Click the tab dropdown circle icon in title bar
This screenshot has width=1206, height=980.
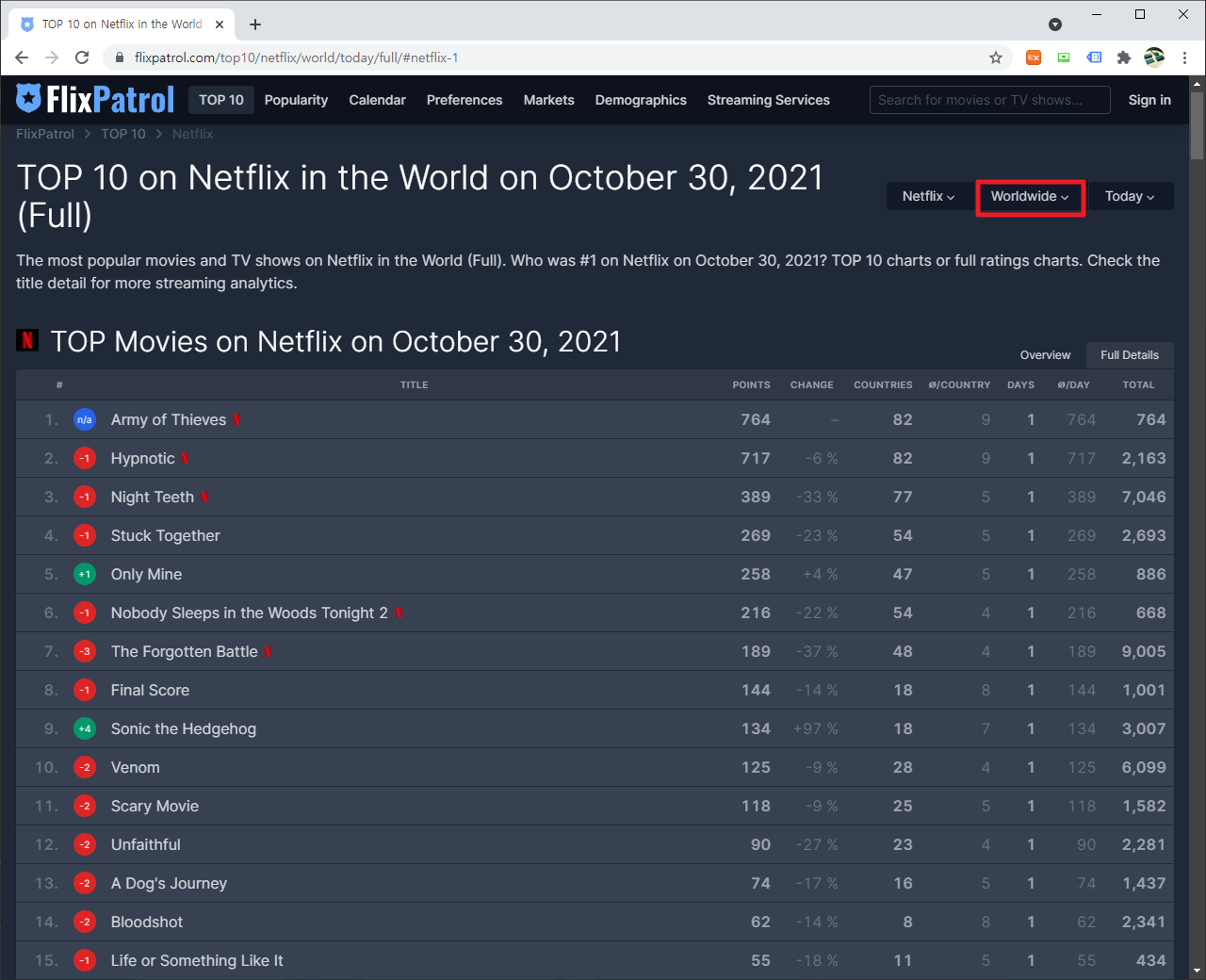(x=1055, y=24)
